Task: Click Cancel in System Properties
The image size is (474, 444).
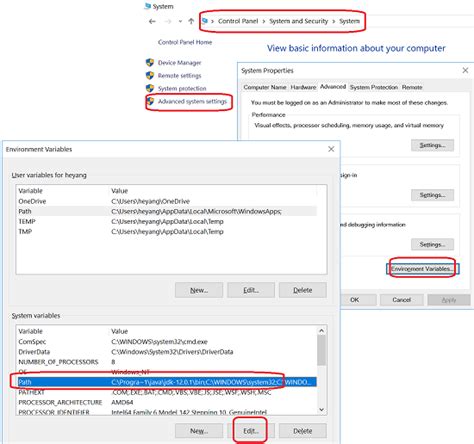Action: pyautogui.click(x=402, y=300)
